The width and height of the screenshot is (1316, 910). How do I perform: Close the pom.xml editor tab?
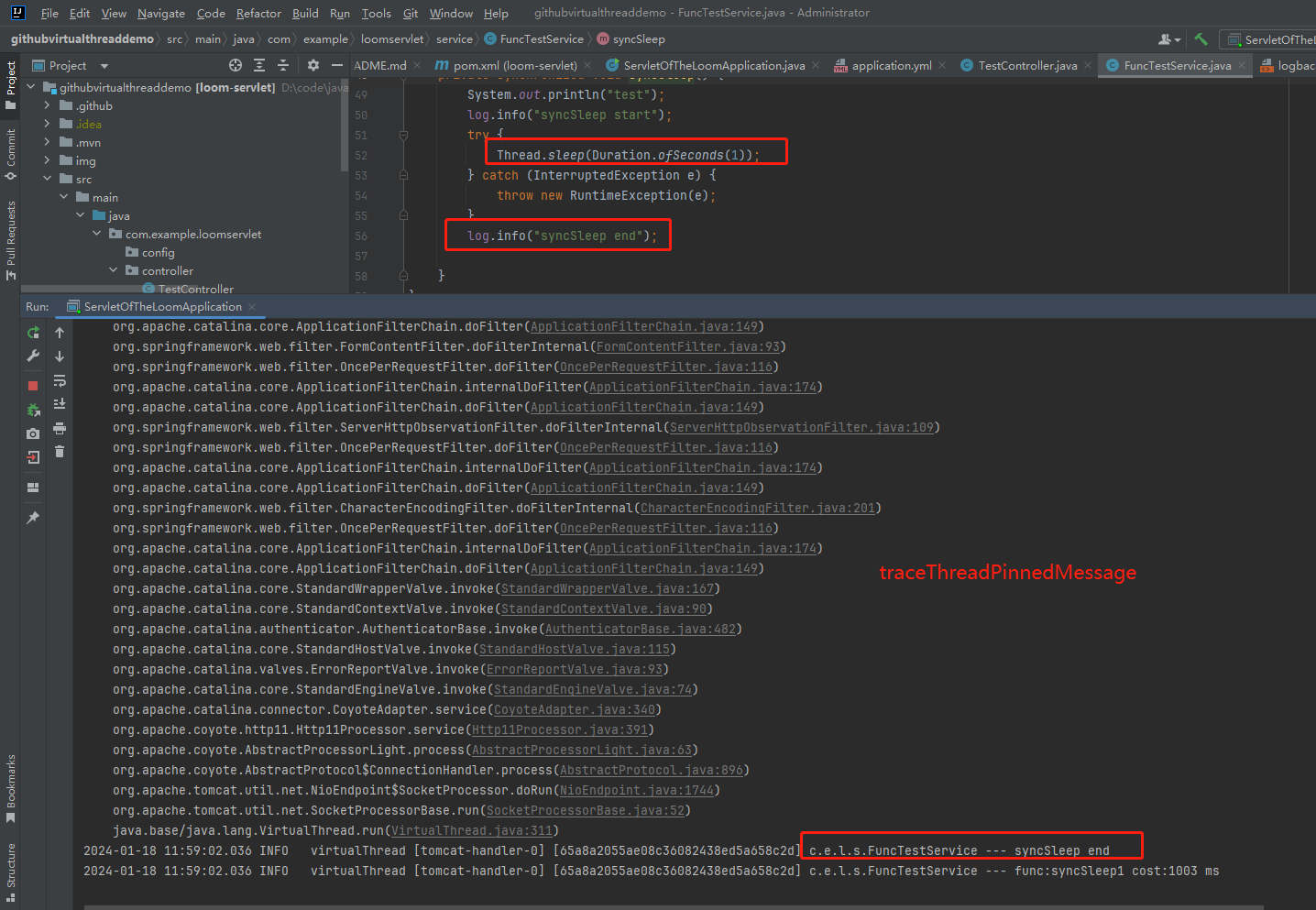pyautogui.click(x=587, y=66)
